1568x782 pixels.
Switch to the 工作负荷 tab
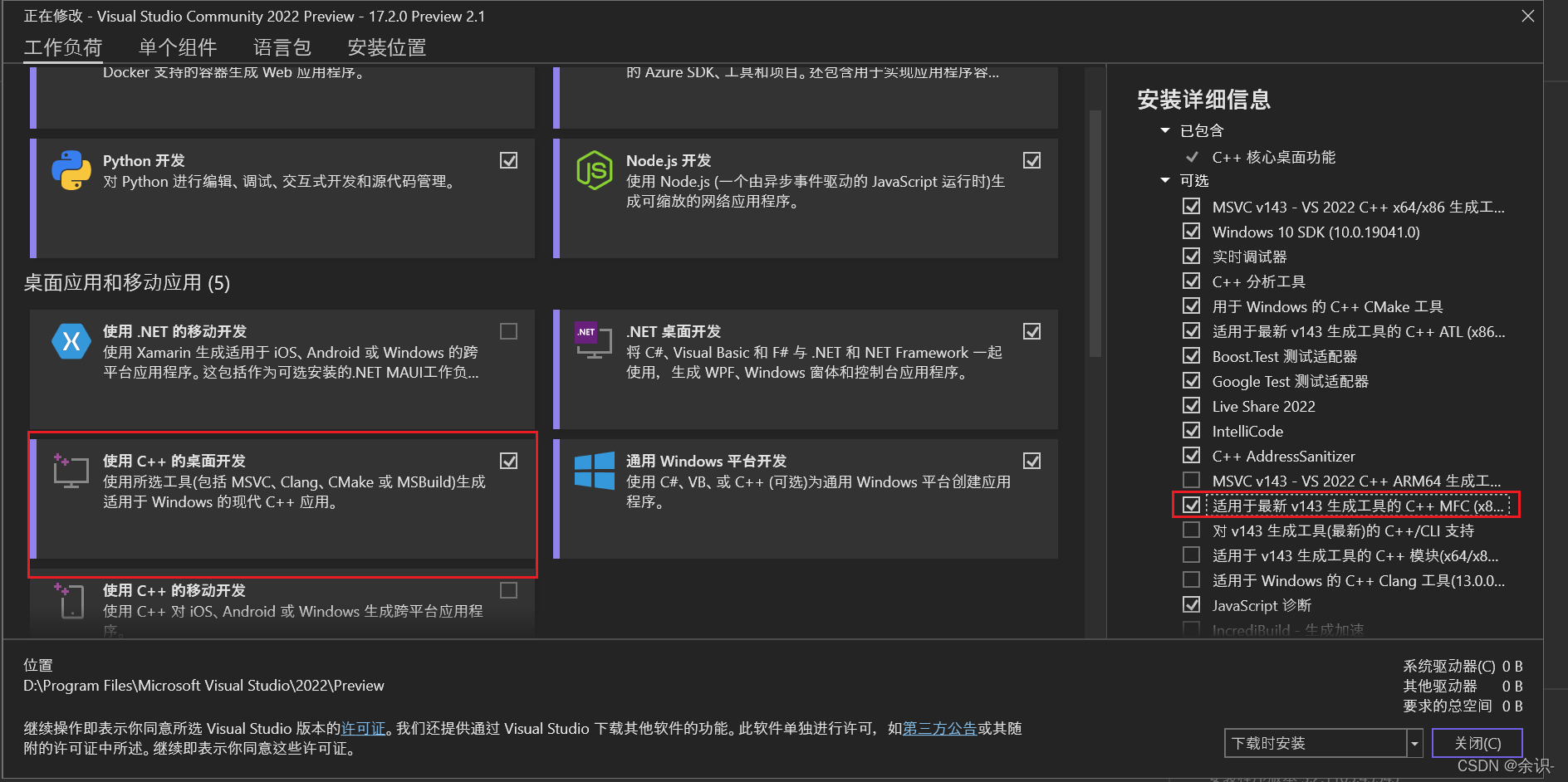(x=63, y=47)
